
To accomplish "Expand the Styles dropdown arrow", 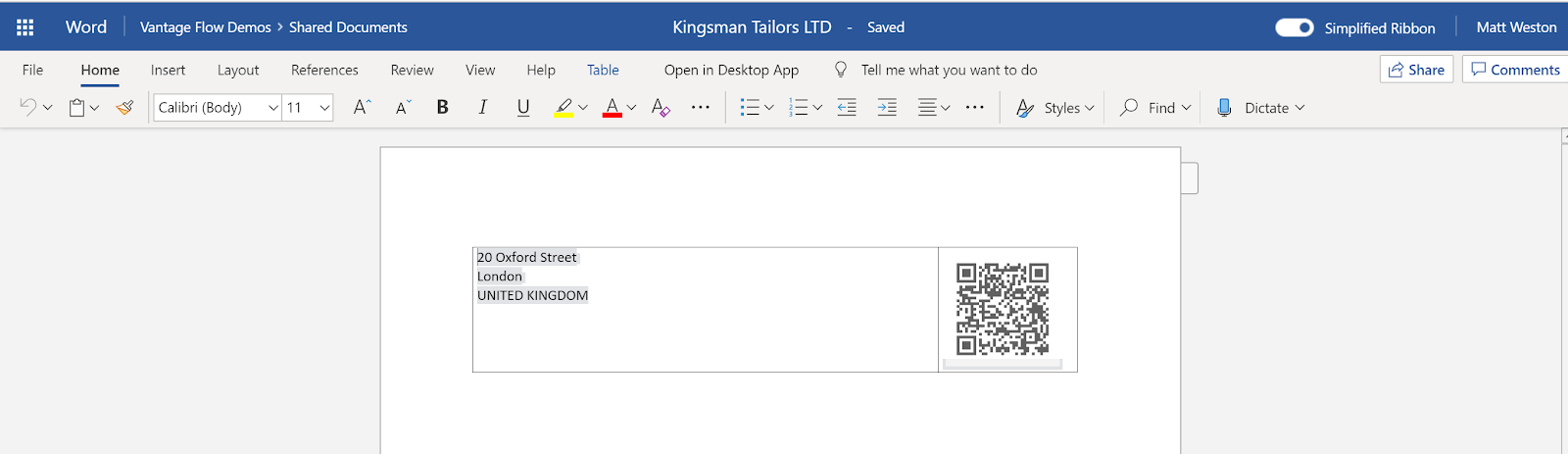I will click(x=1089, y=108).
